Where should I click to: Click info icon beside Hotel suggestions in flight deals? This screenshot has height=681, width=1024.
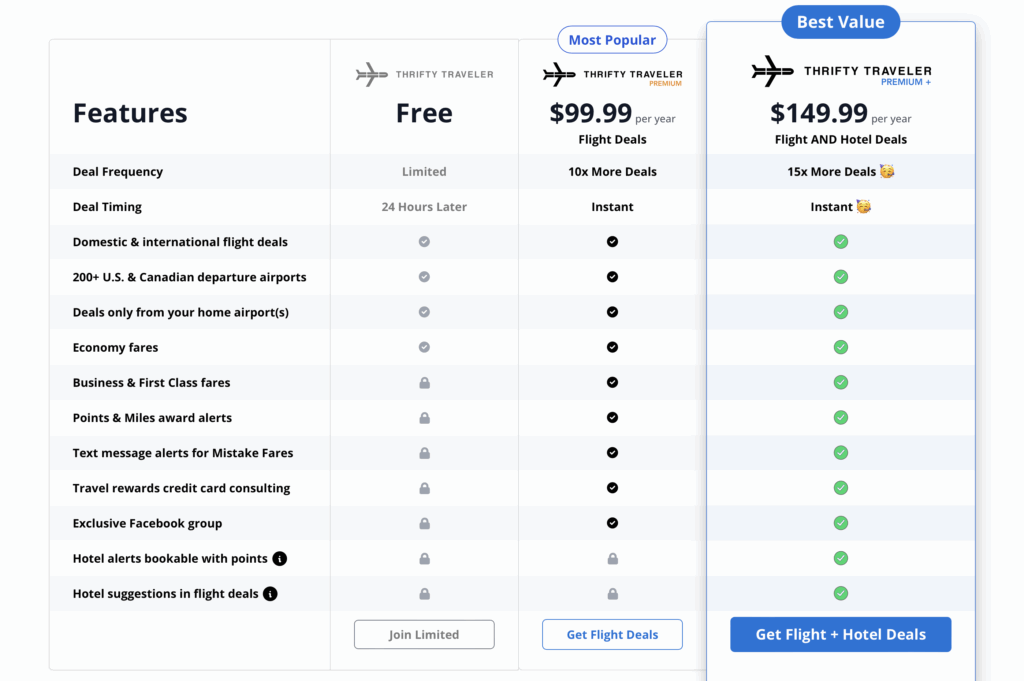pos(270,594)
